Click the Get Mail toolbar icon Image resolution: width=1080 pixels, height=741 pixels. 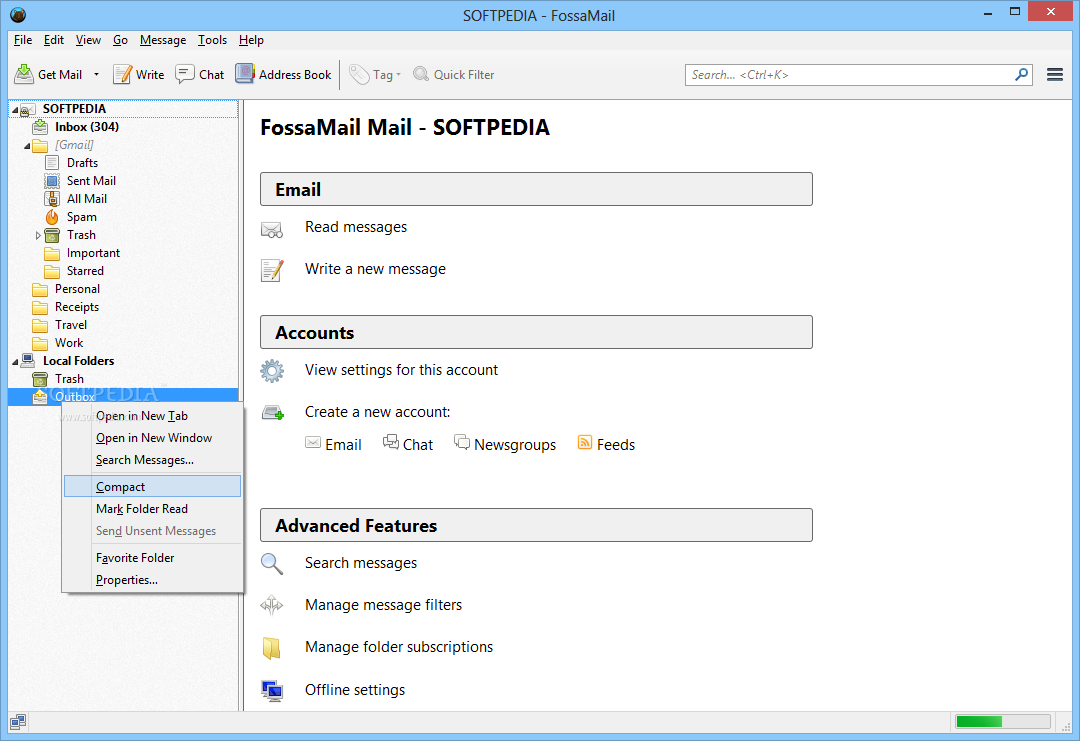pyautogui.click(x=24, y=74)
